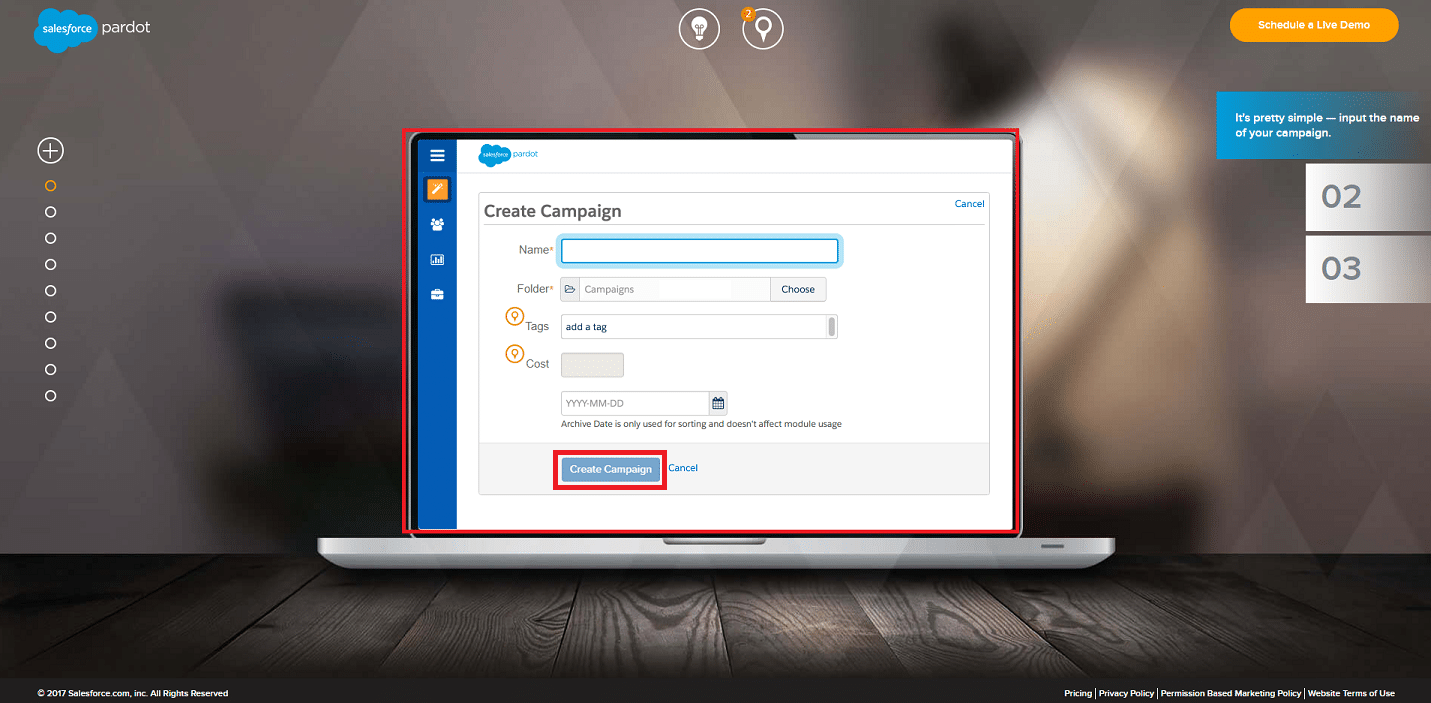1431x703 pixels.
Task: Open the hamburger menu in Pardot sidebar
Action: point(437,155)
